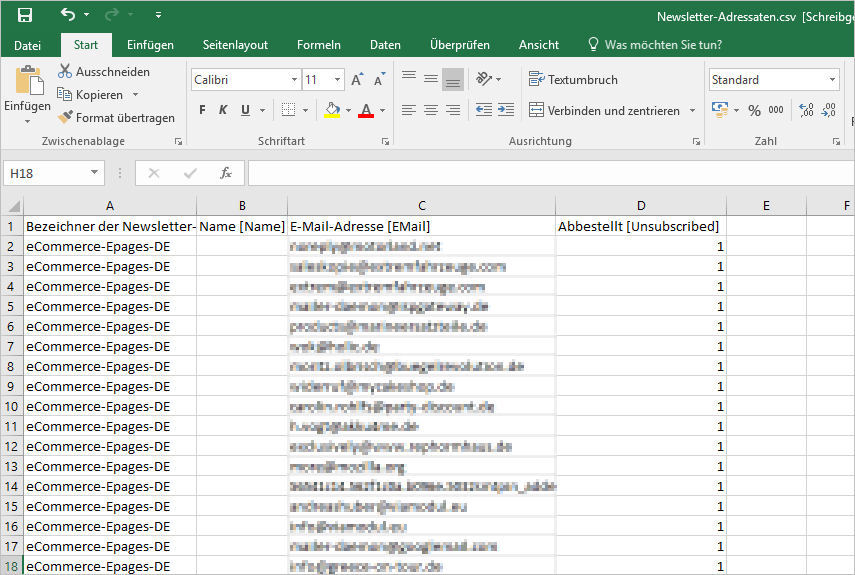Image resolution: width=855 pixels, height=575 pixels.
Task: Open the Undo history dropdown arrow
Action: pyautogui.click(x=87, y=15)
